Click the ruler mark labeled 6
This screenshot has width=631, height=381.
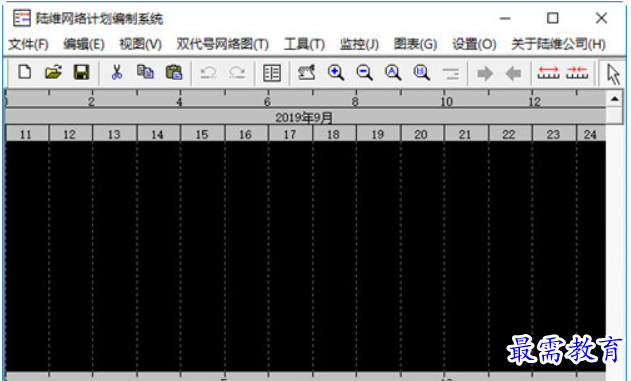pos(267,101)
